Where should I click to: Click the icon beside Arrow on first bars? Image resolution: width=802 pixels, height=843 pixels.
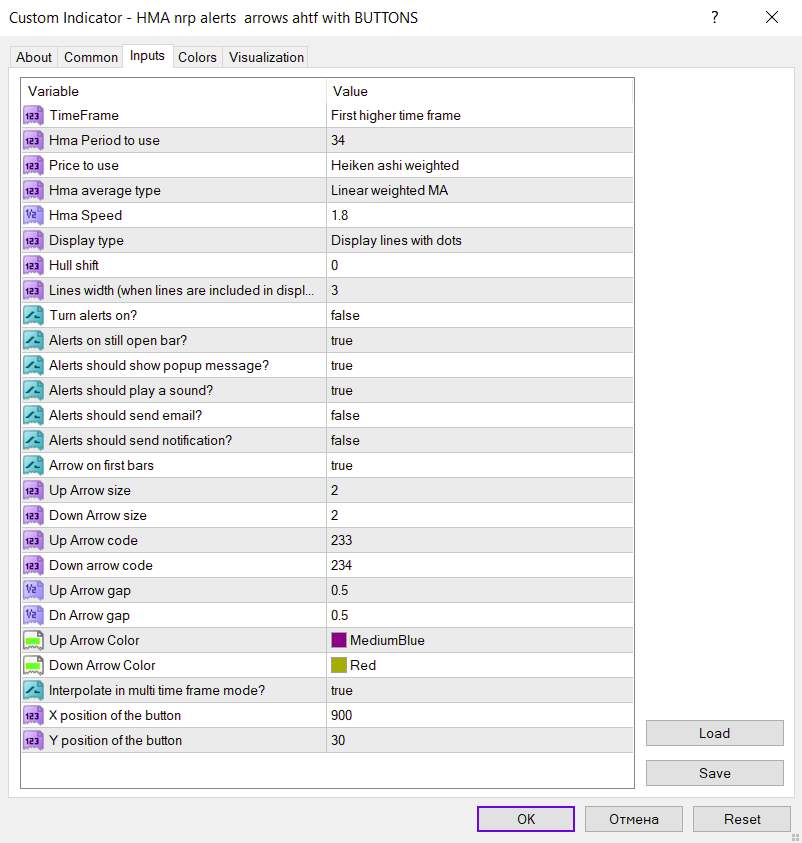click(x=33, y=465)
